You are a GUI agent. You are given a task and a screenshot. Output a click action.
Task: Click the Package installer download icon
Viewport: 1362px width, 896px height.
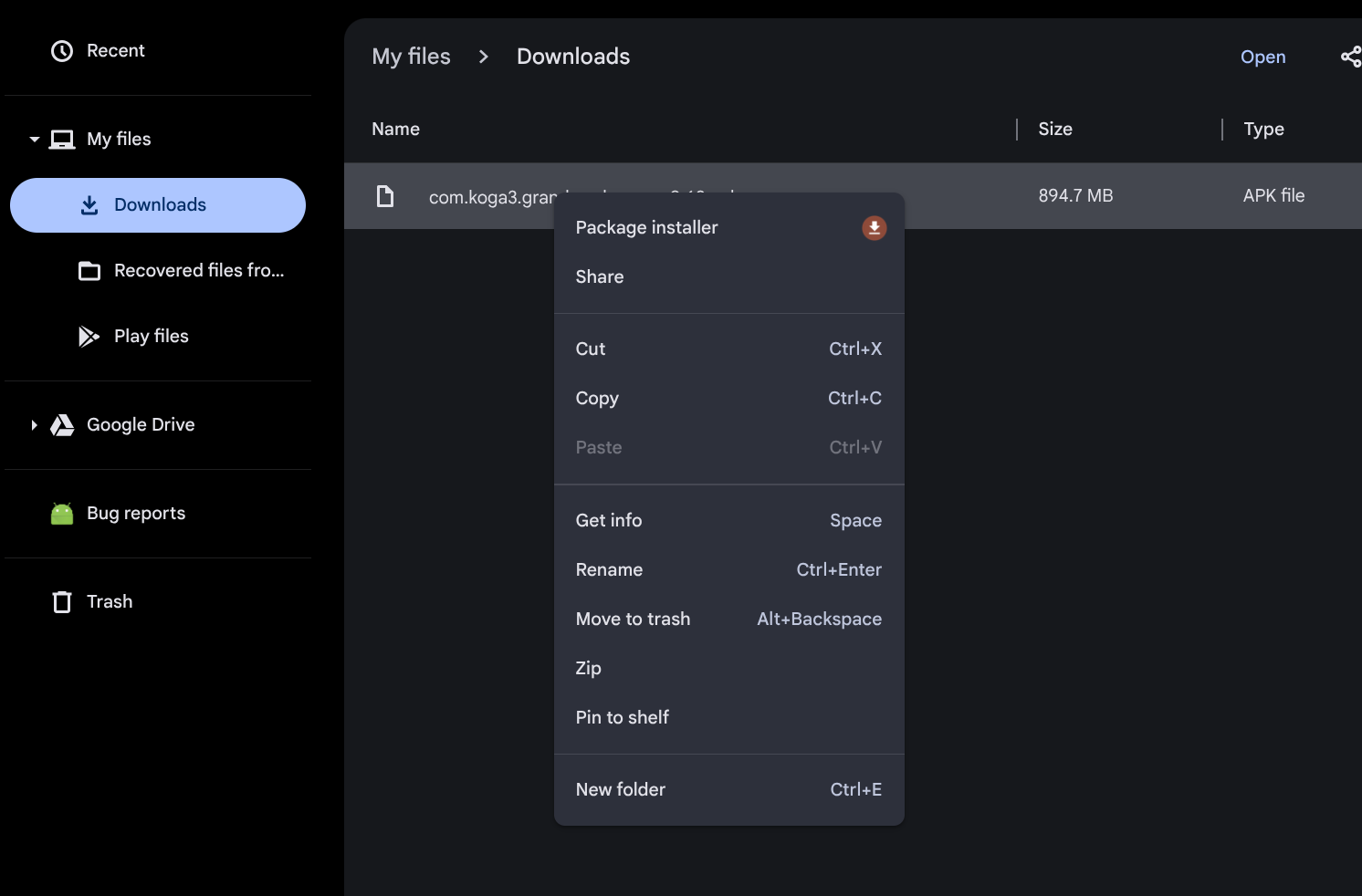(874, 228)
